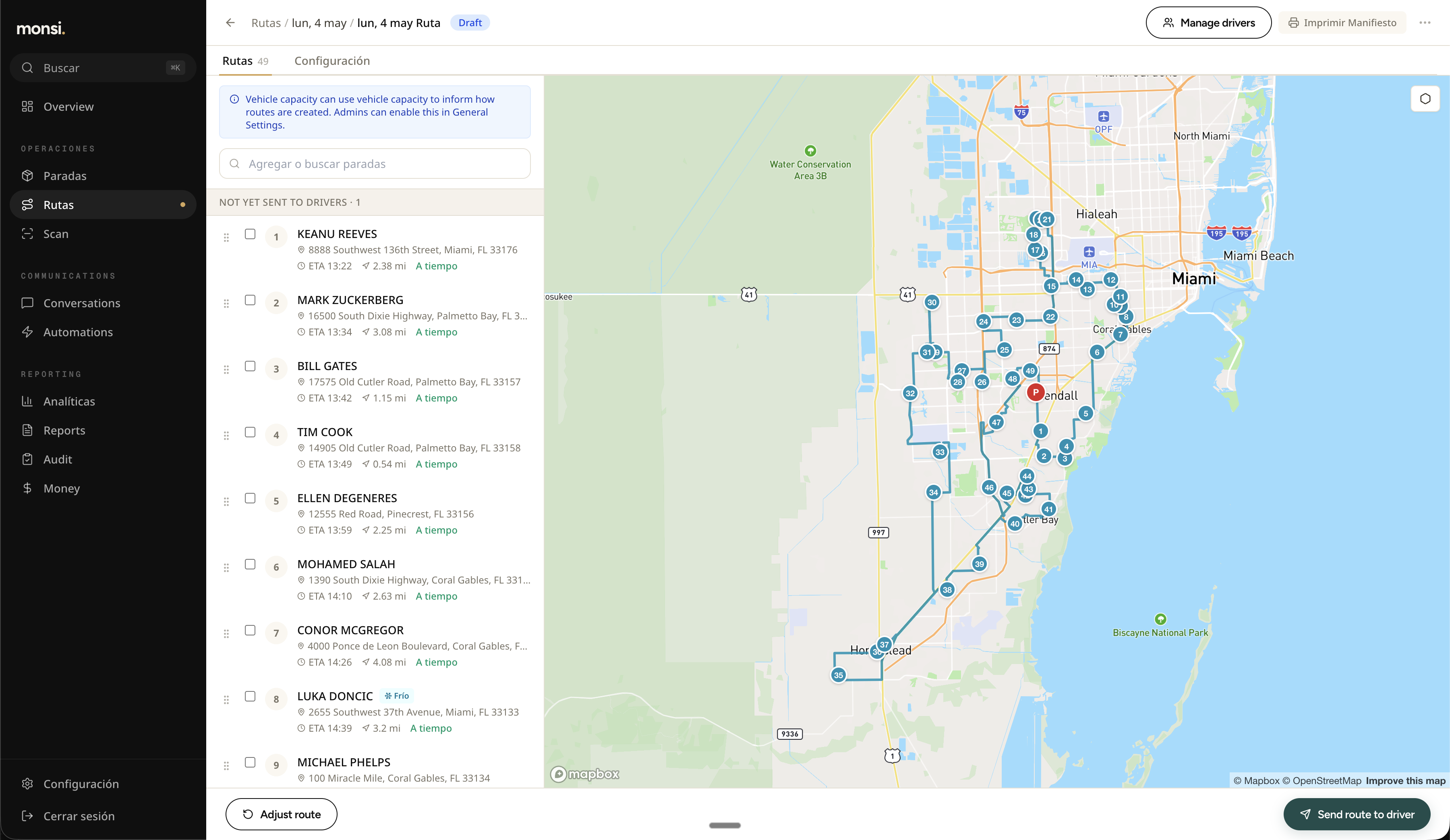This screenshot has height=840, width=1450.
Task: Click the Agregar o buscar paradas field
Action: (375, 163)
